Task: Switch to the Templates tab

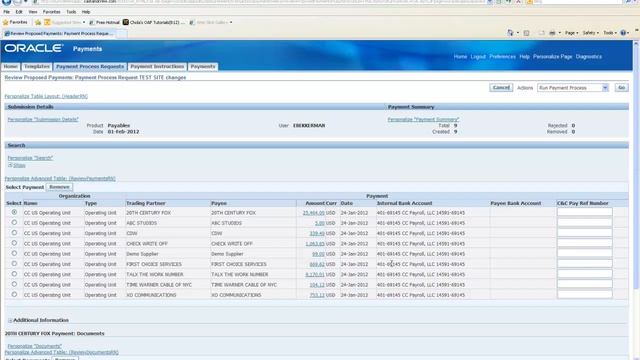Action: click(x=37, y=67)
